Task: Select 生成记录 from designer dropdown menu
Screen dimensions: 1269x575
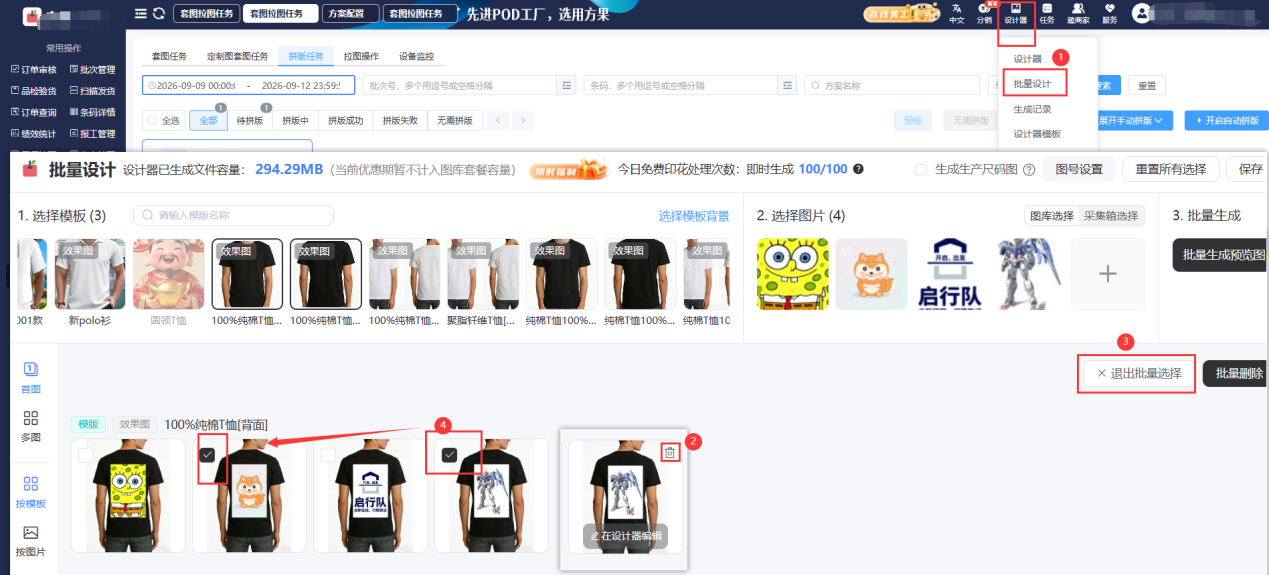Action: (1032, 109)
